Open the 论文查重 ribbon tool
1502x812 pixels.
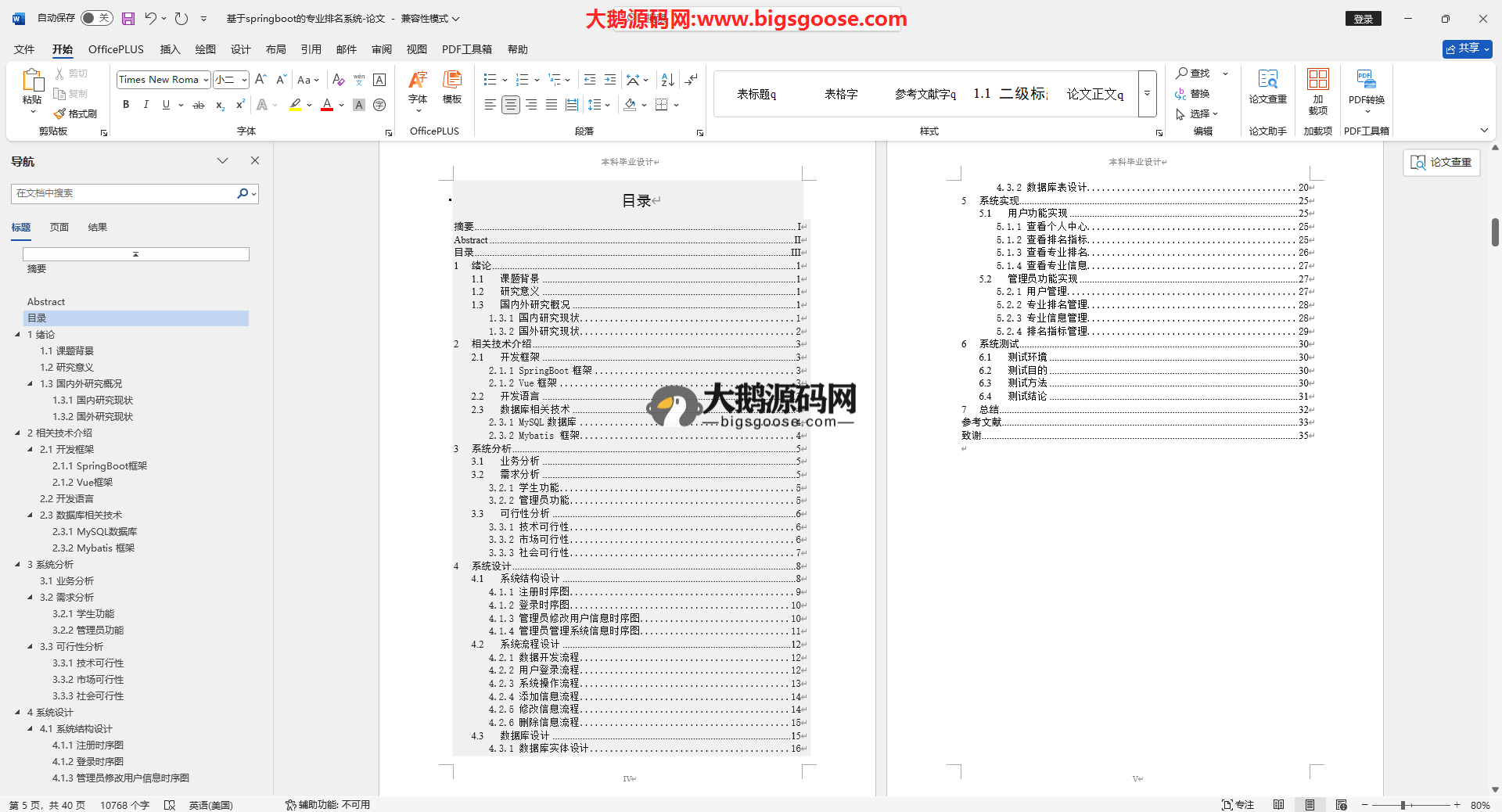[1267, 86]
